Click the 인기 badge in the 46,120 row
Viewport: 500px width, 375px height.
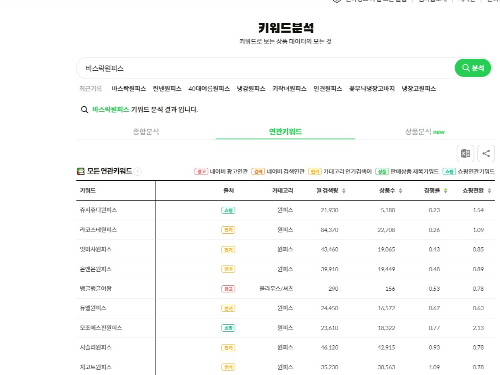coord(228,348)
